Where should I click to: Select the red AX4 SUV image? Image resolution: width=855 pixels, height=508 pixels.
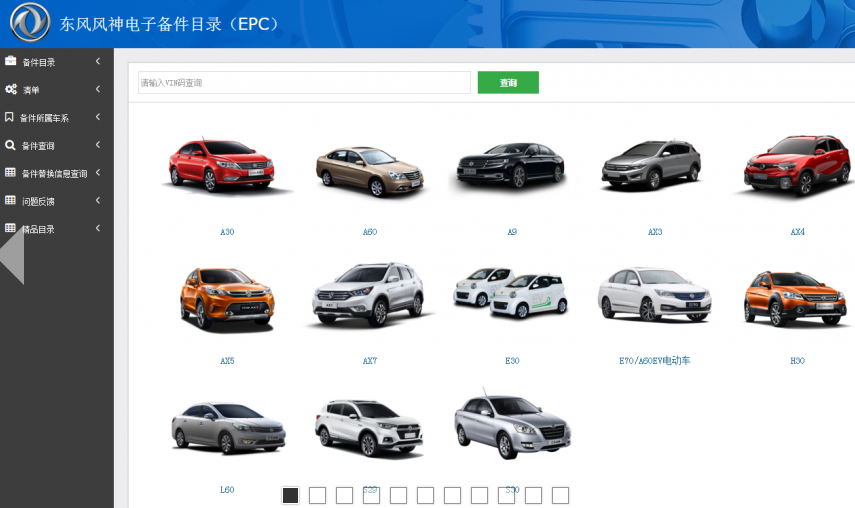[x=796, y=165]
